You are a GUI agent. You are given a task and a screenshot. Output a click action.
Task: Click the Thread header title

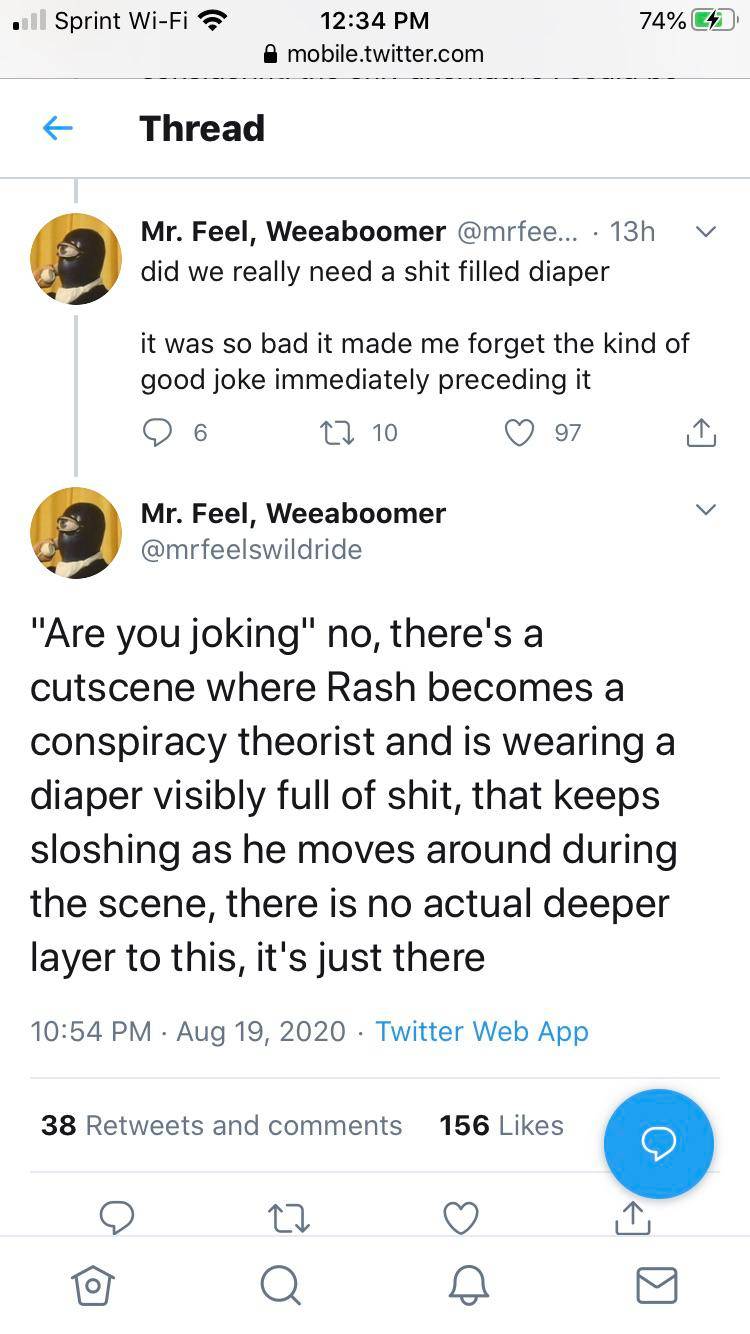(x=202, y=128)
